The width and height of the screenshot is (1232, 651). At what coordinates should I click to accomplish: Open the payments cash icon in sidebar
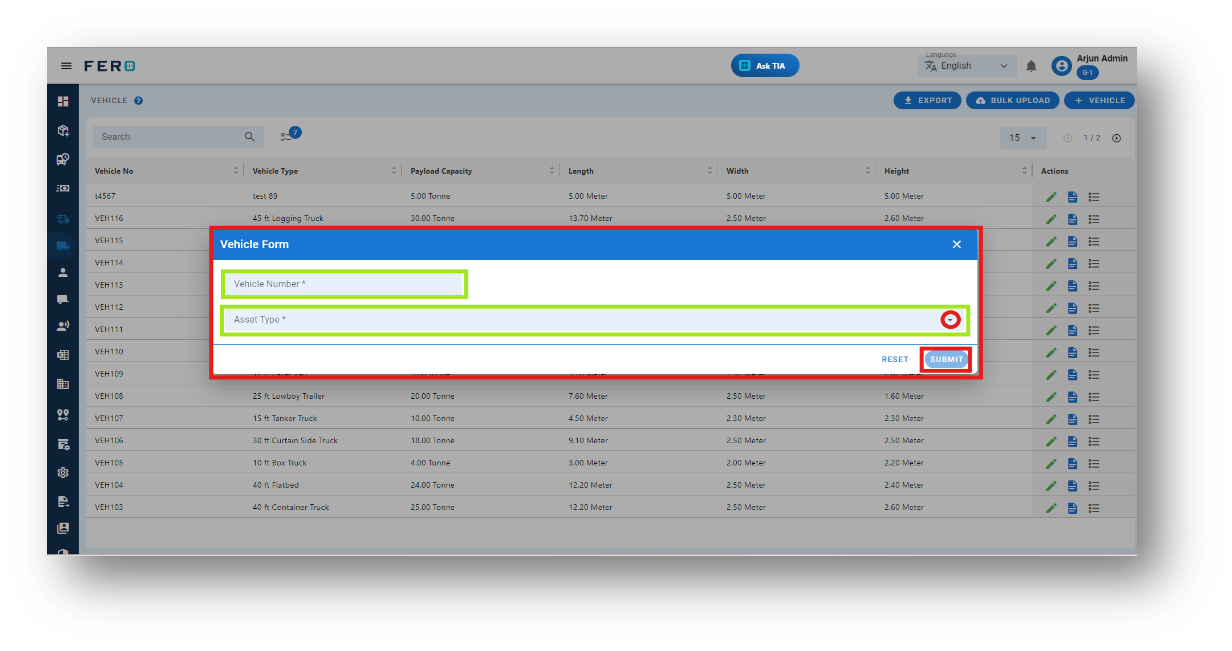click(x=63, y=188)
